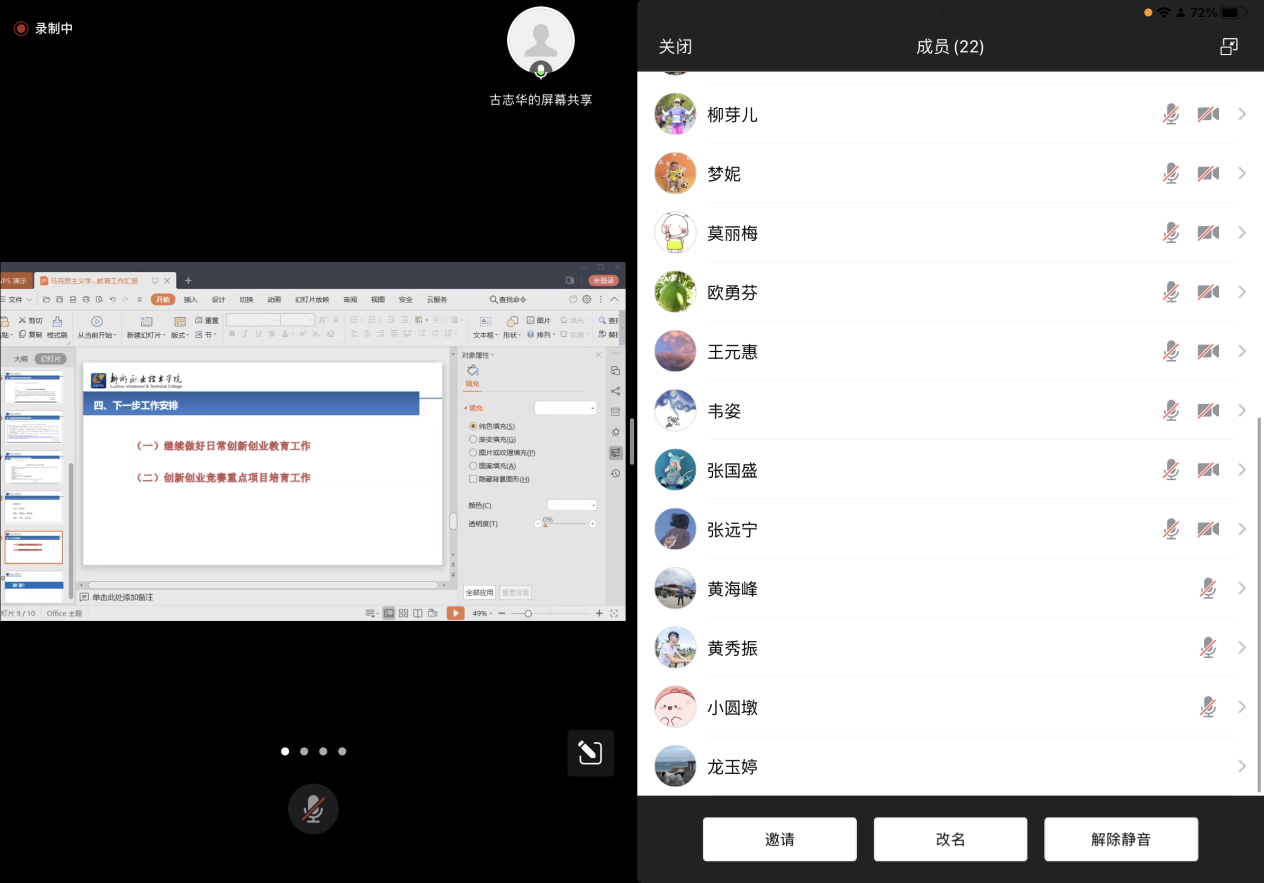Click the pop-out window icon in members header
This screenshot has height=883, width=1264.
(x=1229, y=47)
